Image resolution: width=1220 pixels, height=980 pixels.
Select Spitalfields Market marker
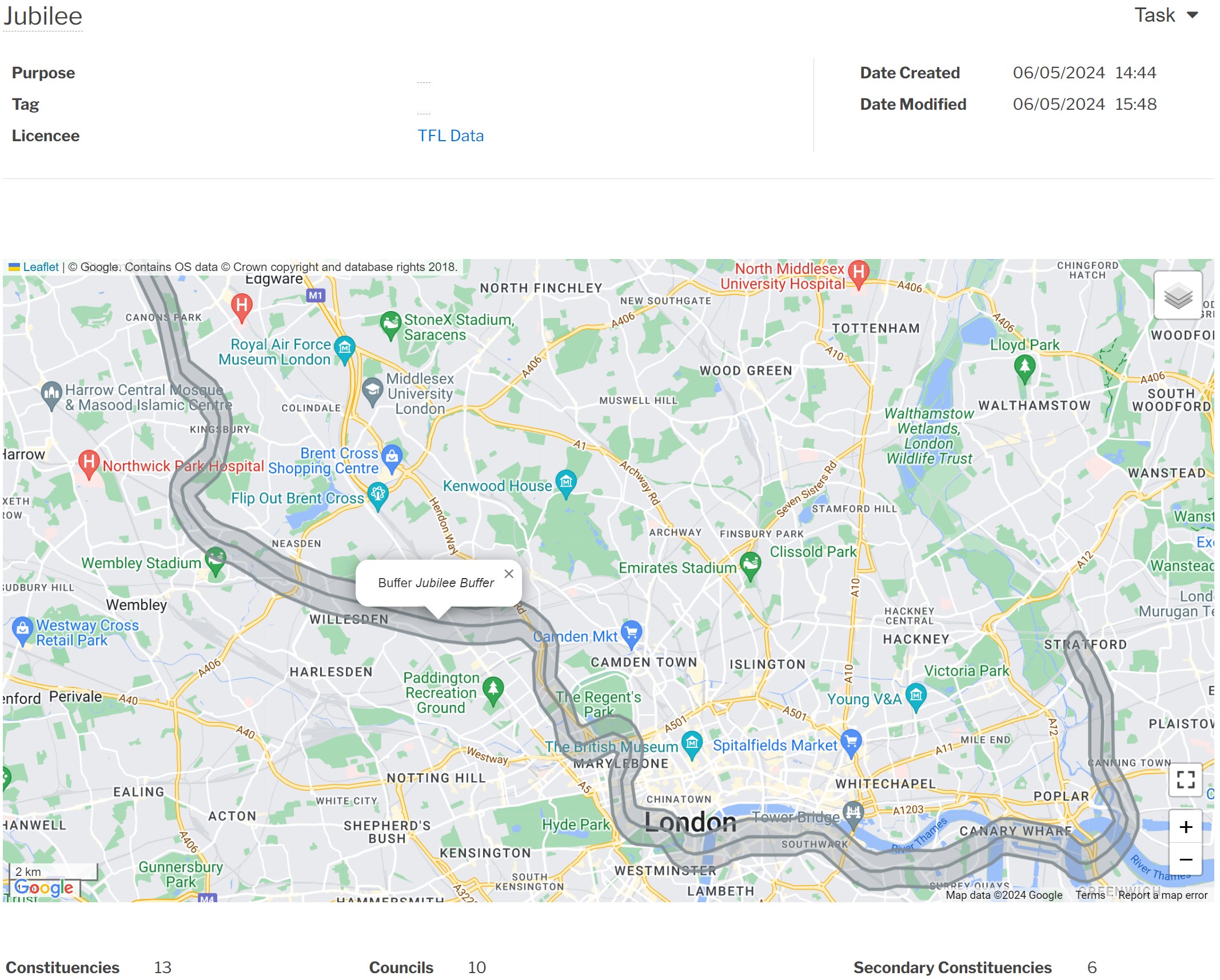[851, 744]
